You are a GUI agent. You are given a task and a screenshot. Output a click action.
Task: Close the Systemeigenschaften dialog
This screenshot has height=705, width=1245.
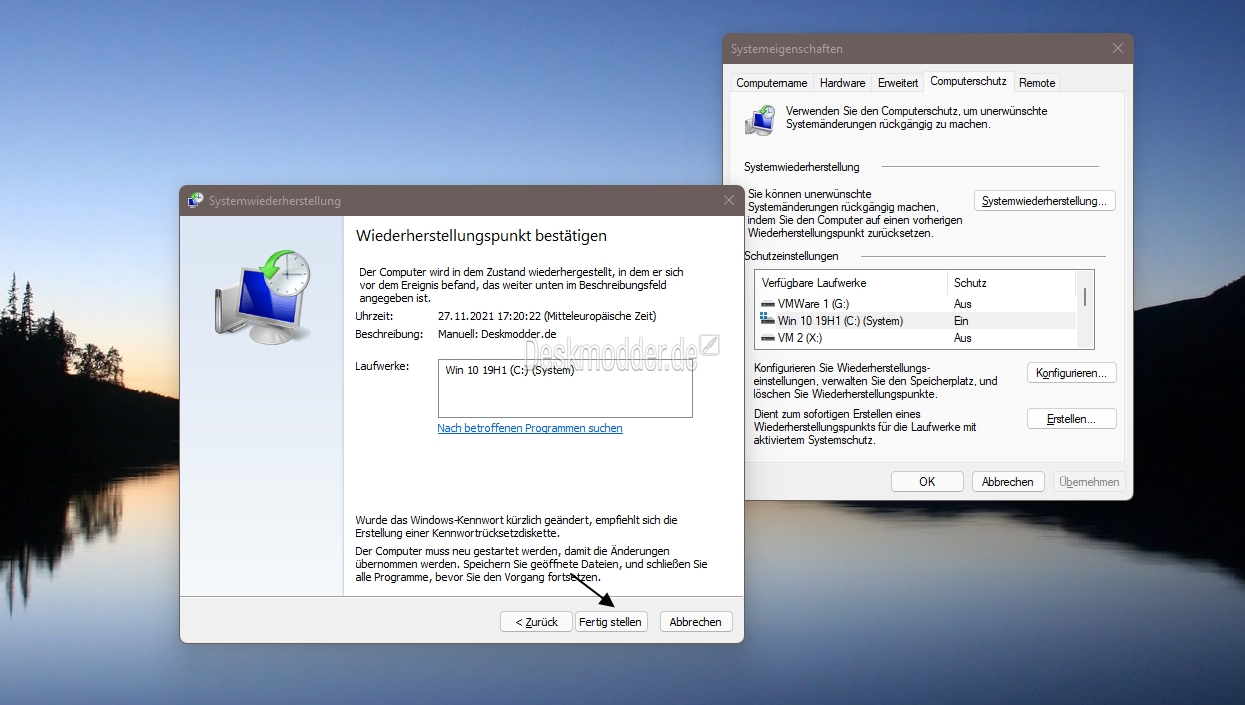(x=1118, y=48)
